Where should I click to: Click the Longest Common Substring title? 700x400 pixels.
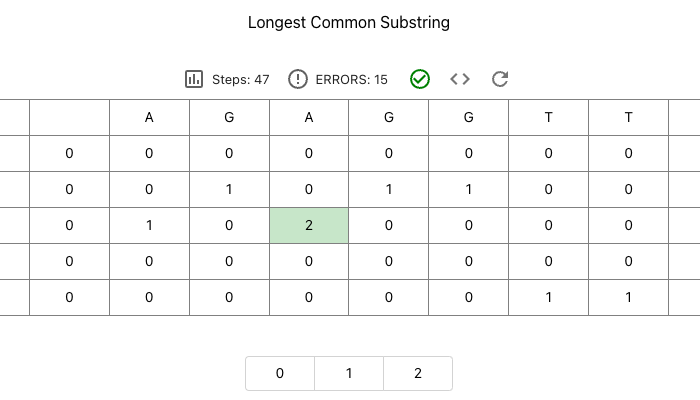[x=349, y=21]
